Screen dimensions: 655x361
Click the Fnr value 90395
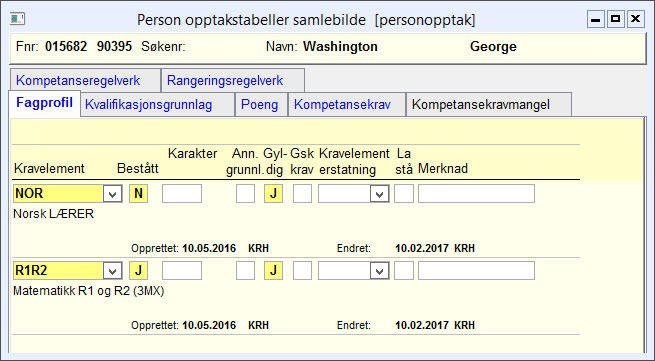pyautogui.click(x=114, y=46)
